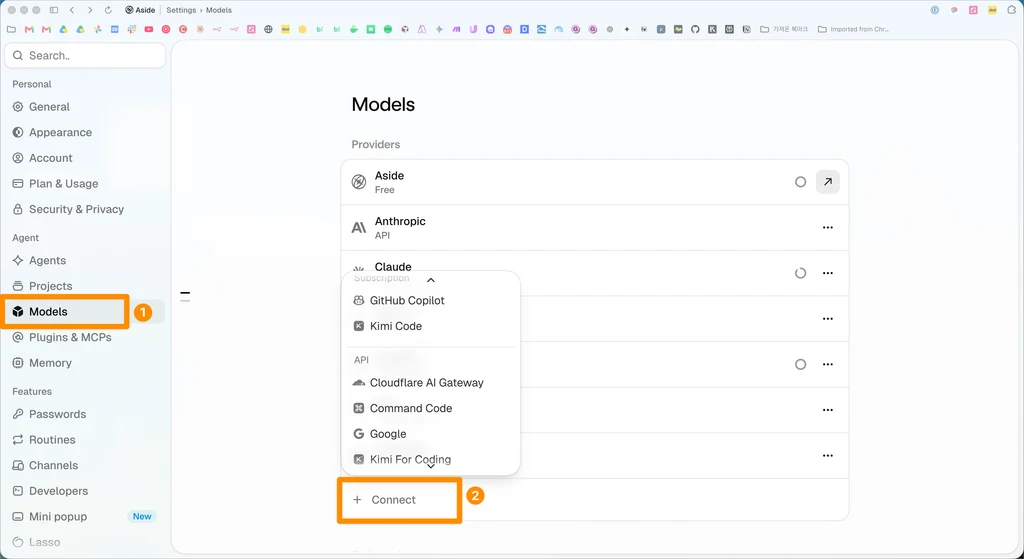The height and width of the screenshot is (559, 1024).
Task: Open the extensions puzzle icon
Action: [x=1012, y=10]
